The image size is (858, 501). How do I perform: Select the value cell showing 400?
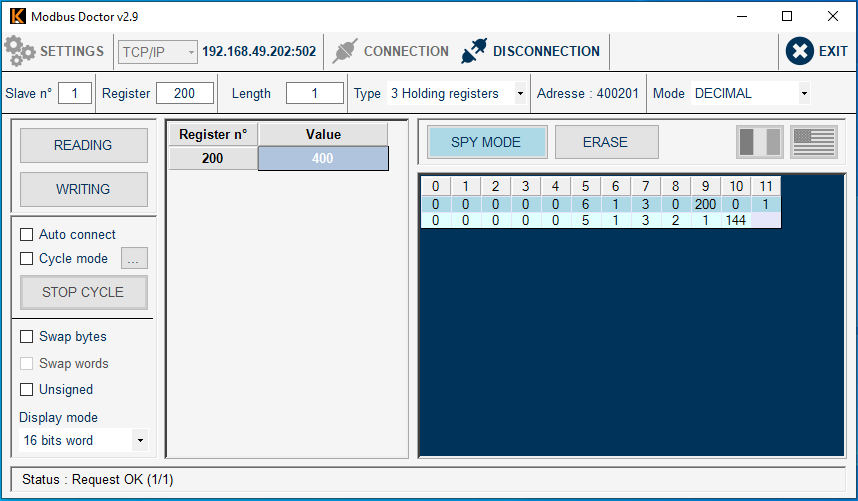pyautogui.click(x=322, y=159)
